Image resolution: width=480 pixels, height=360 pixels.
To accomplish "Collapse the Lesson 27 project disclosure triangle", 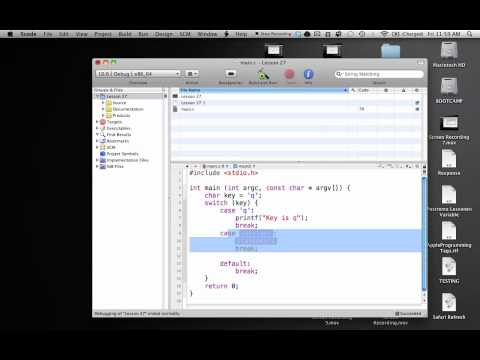I will [97, 96].
